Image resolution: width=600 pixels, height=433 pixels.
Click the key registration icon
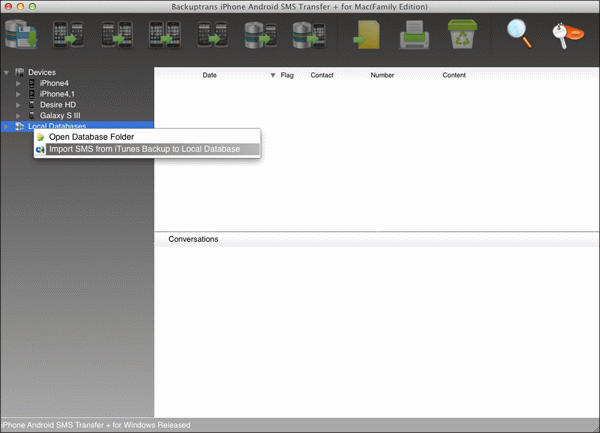pos(568,35)
